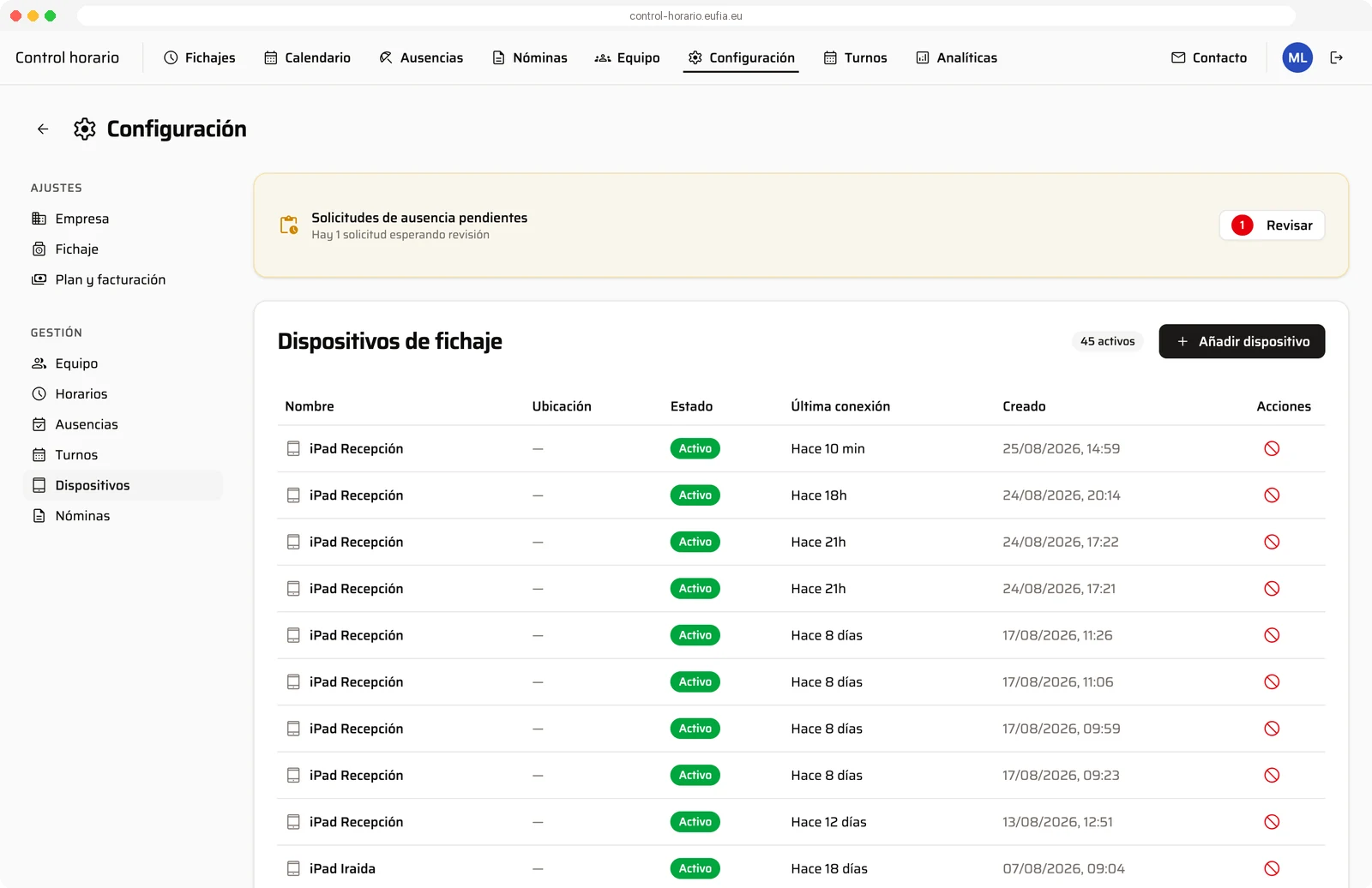Screen dimensions: 1372x888
Task: Open the Analíticas tab
Action: click(x=956, y=57)
